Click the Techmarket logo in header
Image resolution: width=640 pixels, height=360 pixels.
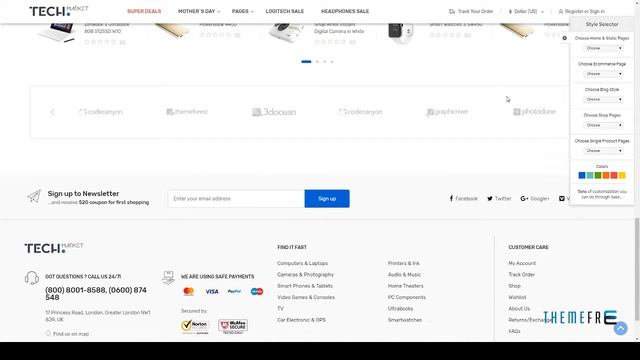tap(58, 11)
